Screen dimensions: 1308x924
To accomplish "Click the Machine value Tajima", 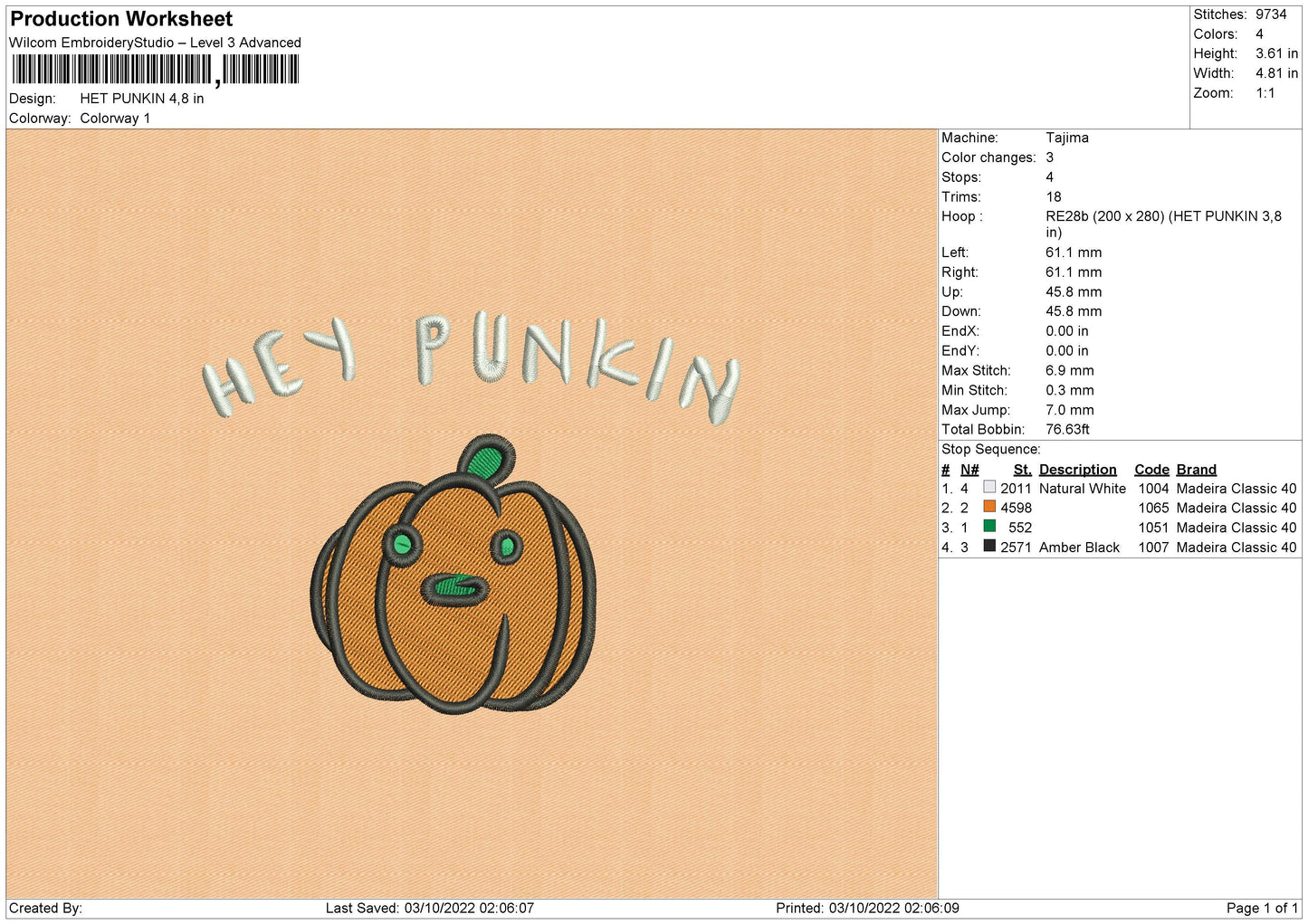I will click(x=1067, y=138).
